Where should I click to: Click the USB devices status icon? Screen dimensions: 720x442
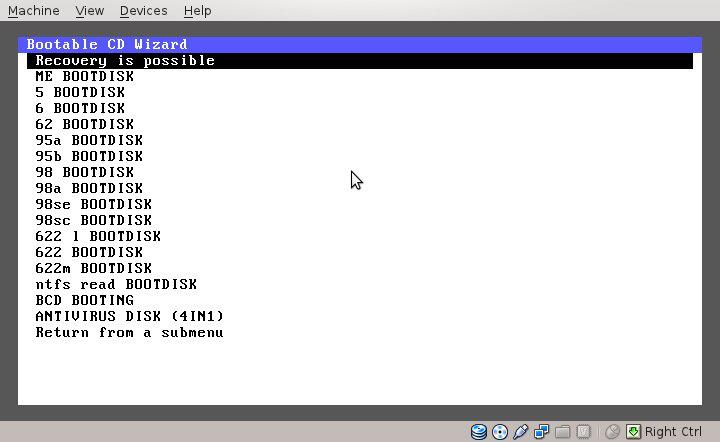tap(520, 432)
